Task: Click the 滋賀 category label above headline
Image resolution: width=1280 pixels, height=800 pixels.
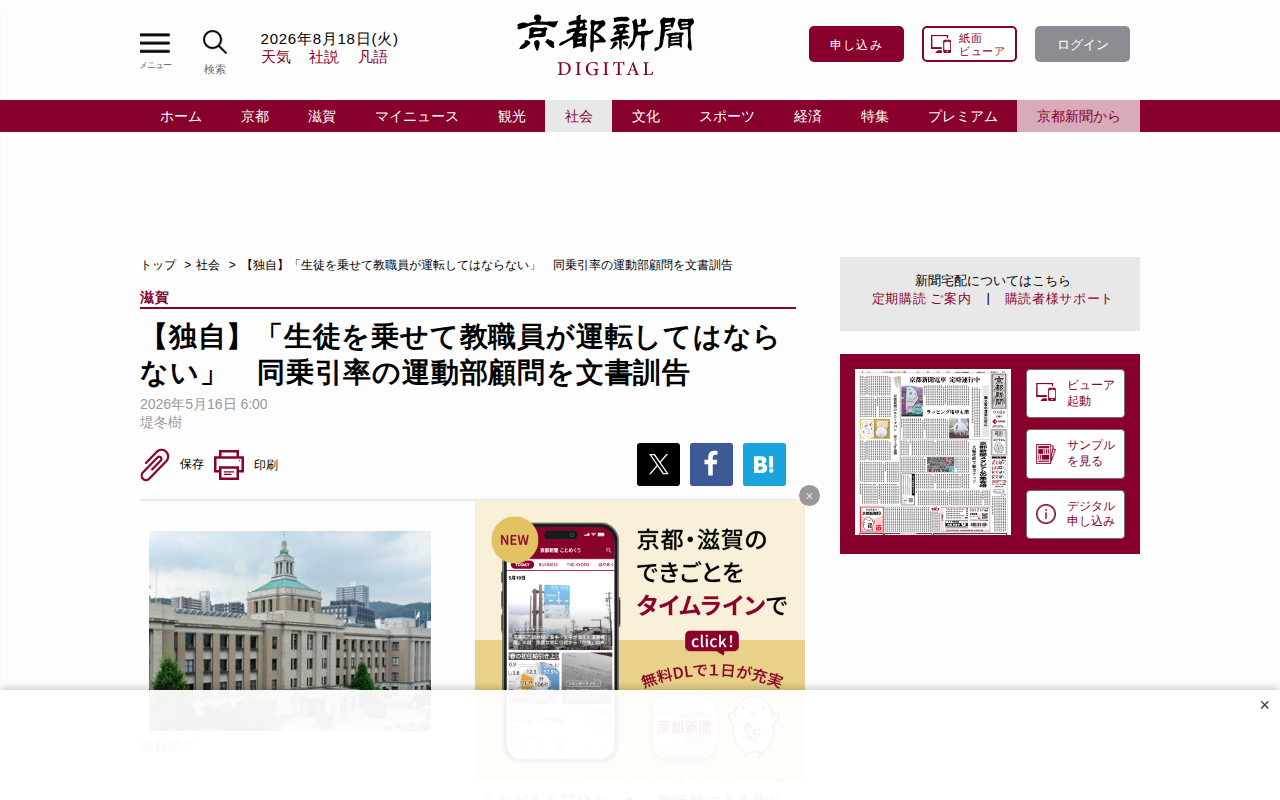Action: 154,297
